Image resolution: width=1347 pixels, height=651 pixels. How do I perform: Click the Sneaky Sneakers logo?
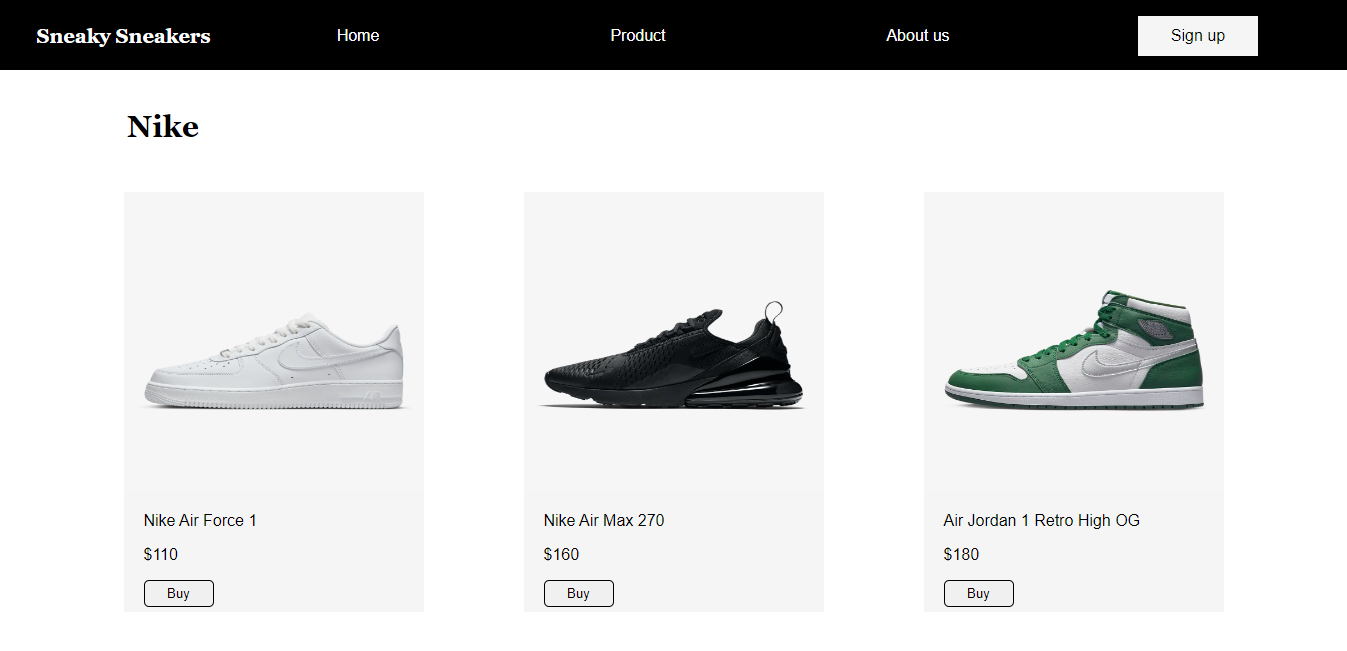pyautogui.click(x=123, y=37)
